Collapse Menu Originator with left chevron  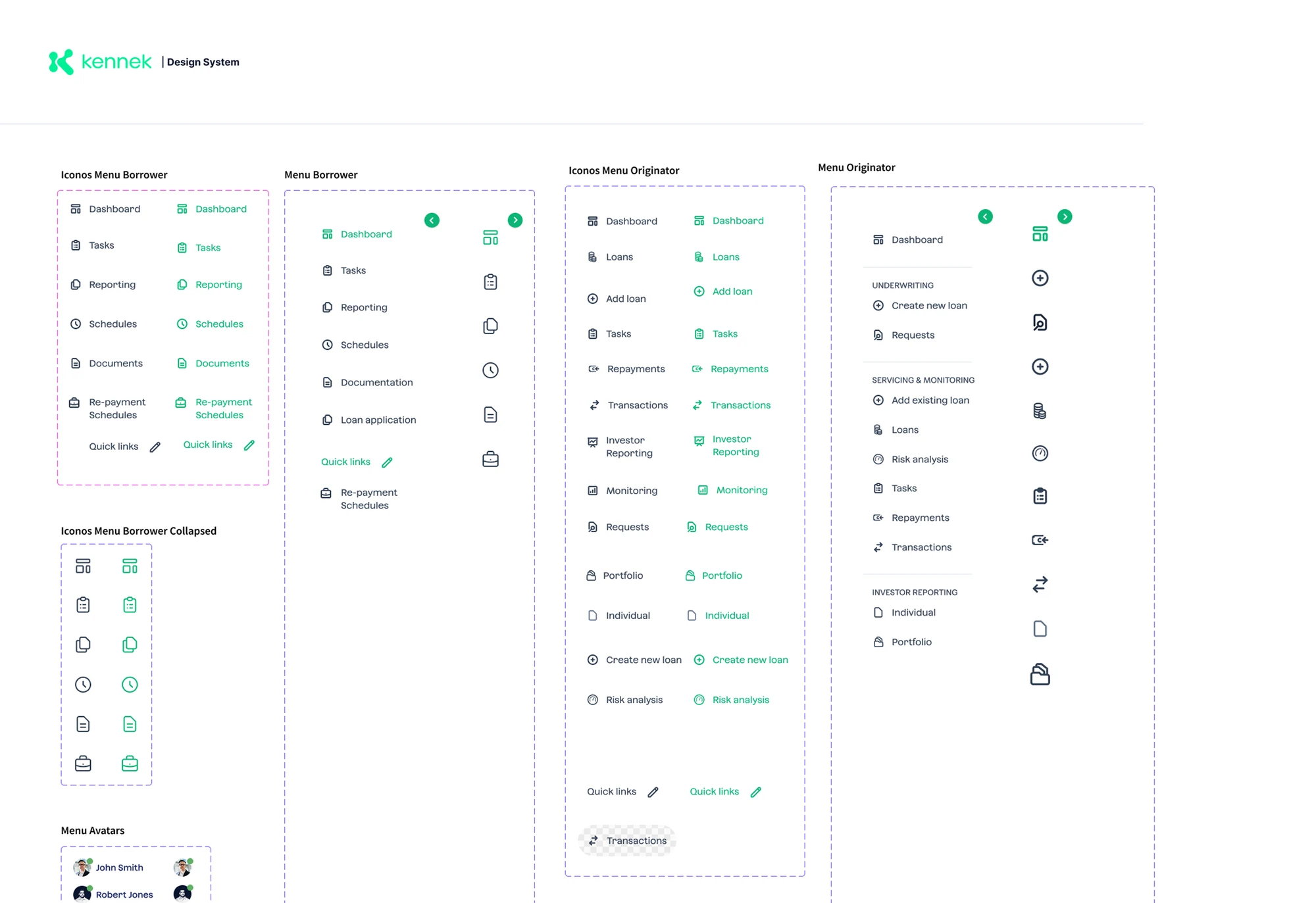(985, 216)
